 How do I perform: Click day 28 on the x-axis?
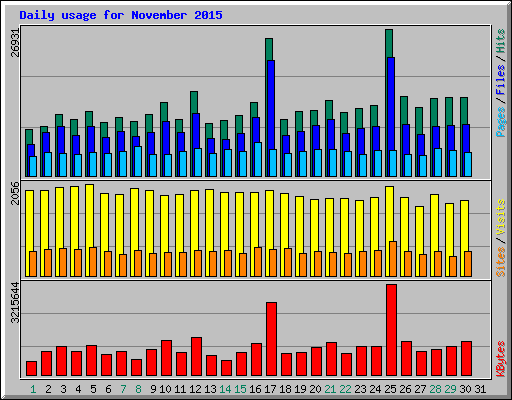(x=435, y=389)
